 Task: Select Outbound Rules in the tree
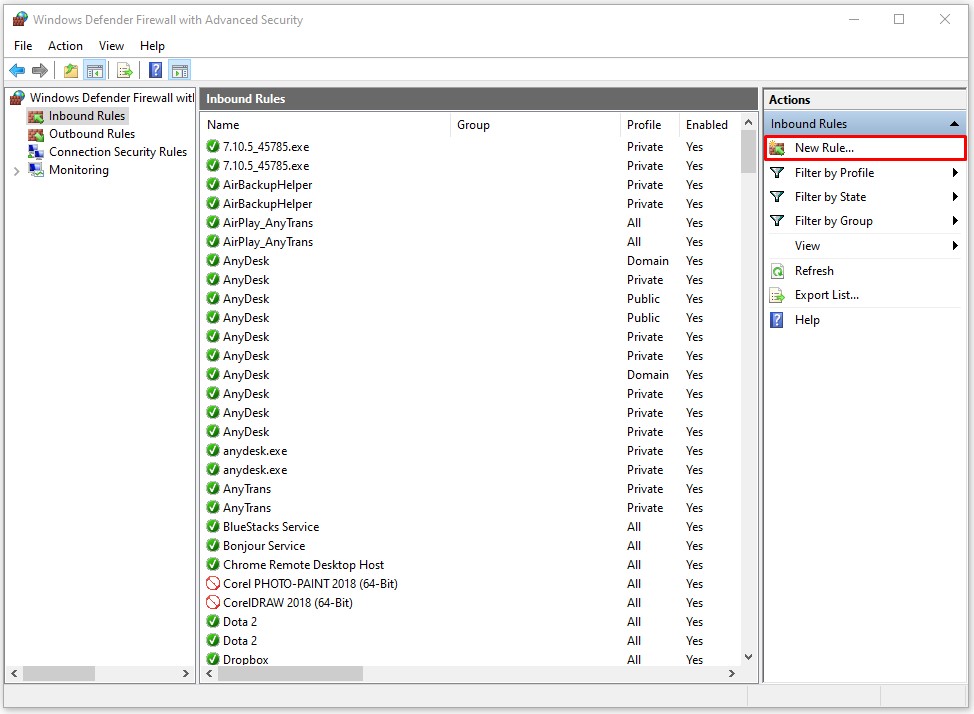[92, 134]
